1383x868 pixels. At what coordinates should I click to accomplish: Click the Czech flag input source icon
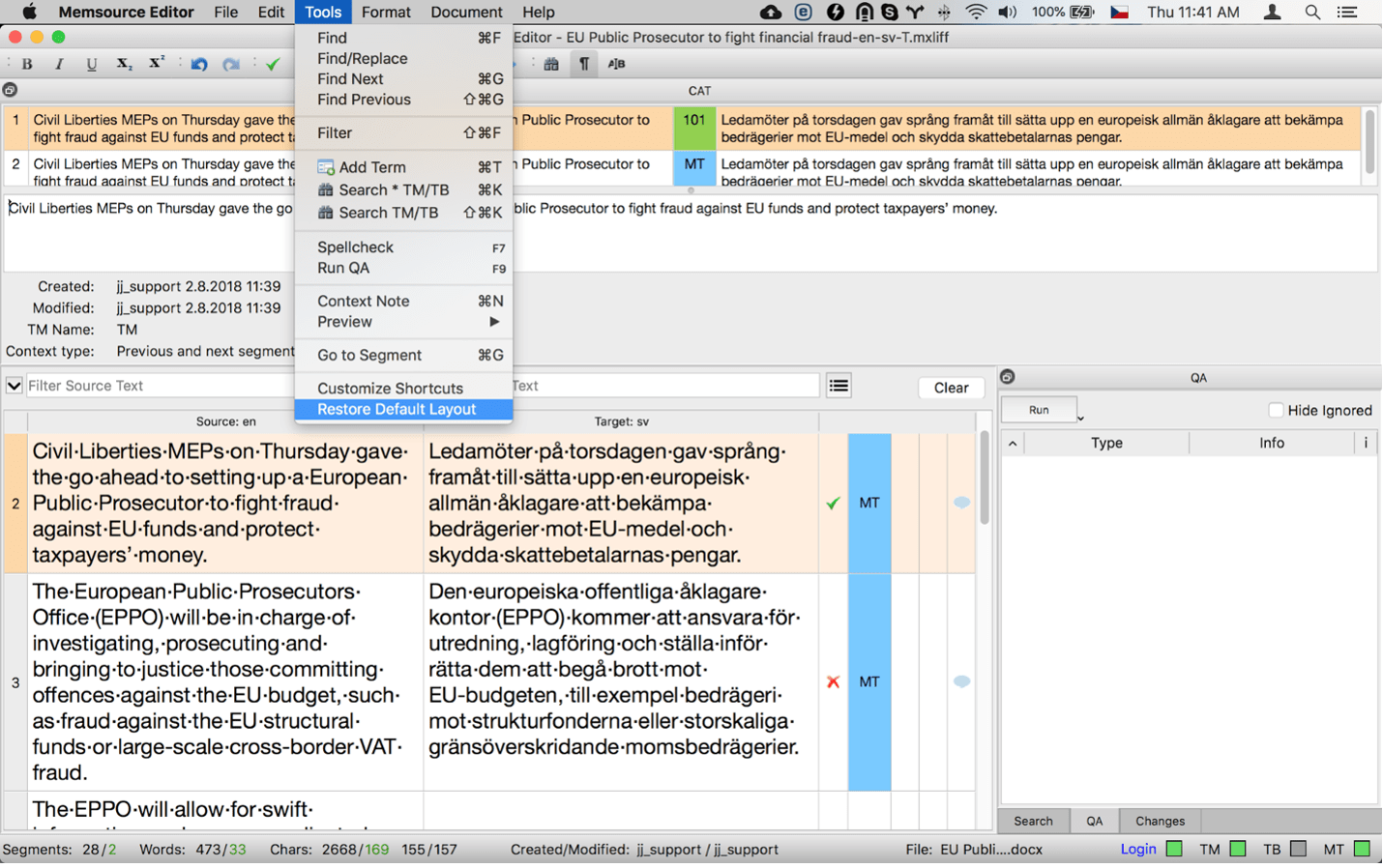pyautogui.click(x=1119, y=12)
